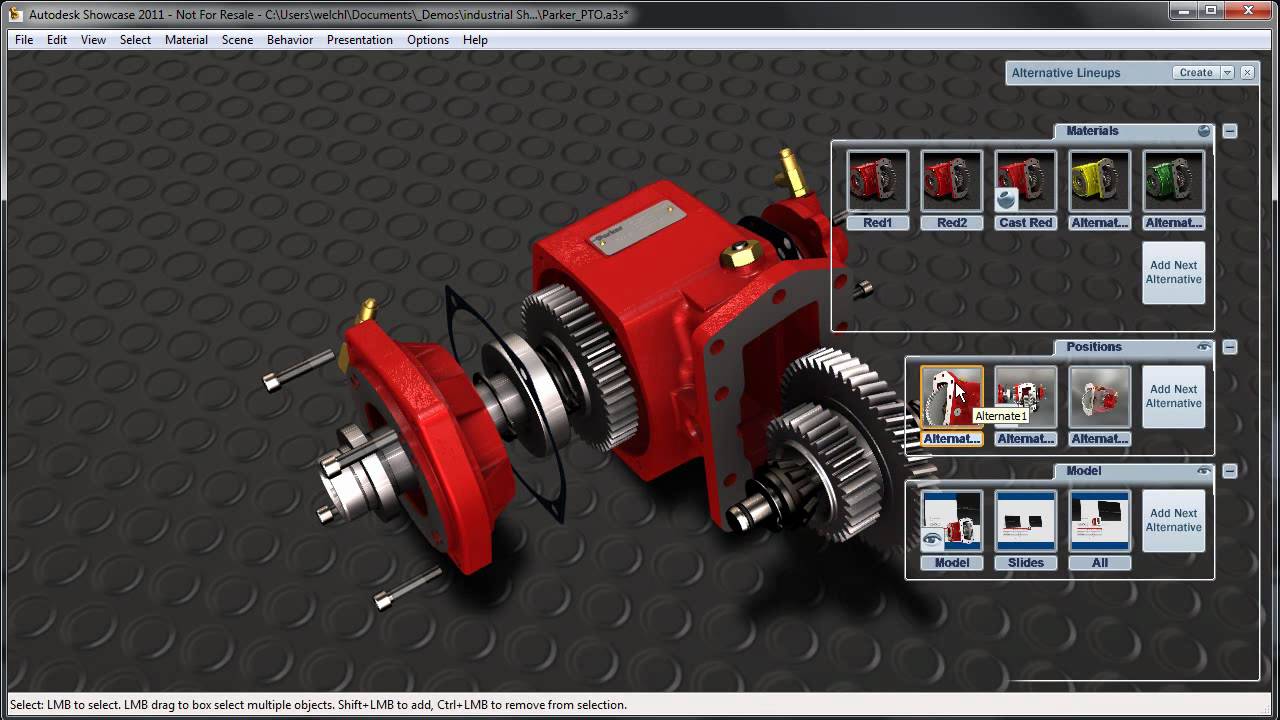Select the yellow material alternative thumbnail

click(1100, 182)
